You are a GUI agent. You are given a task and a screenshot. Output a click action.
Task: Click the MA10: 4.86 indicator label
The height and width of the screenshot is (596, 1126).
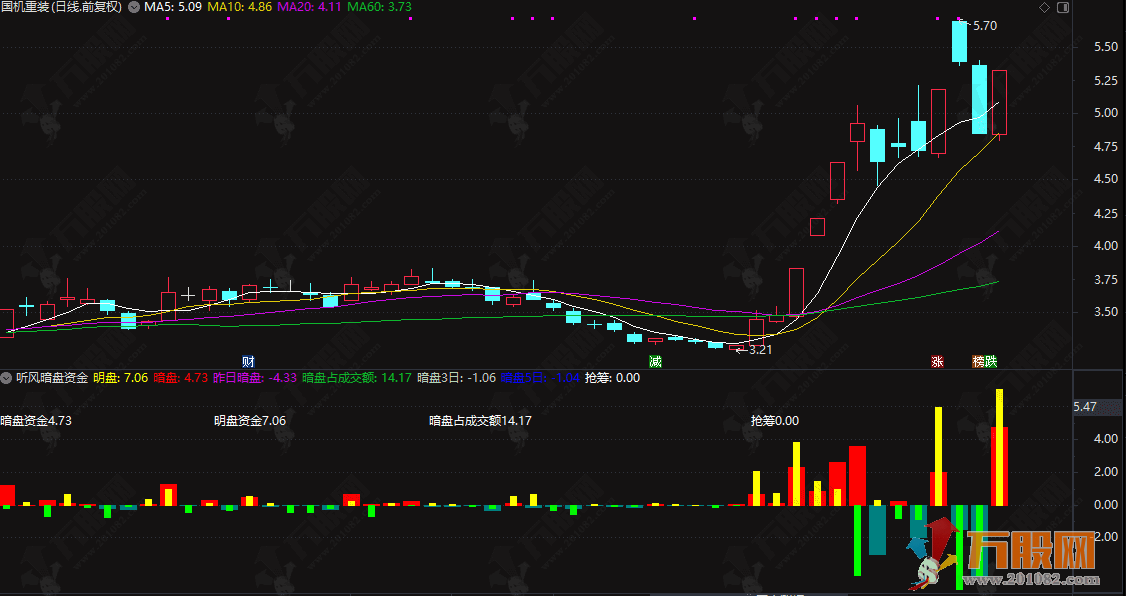[x=239, y=7]
